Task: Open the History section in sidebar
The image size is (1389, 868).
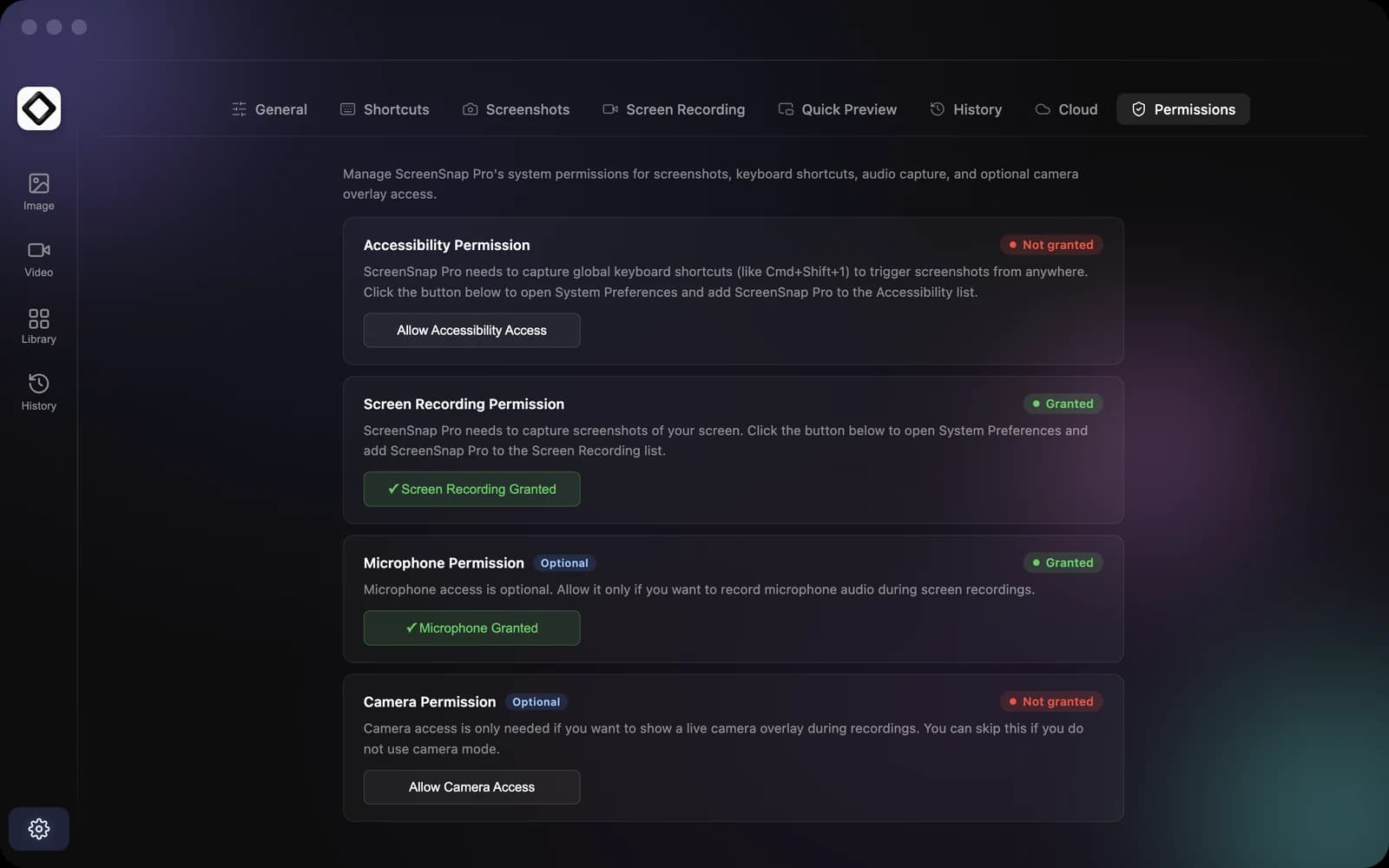Action: tap(38, 392)
